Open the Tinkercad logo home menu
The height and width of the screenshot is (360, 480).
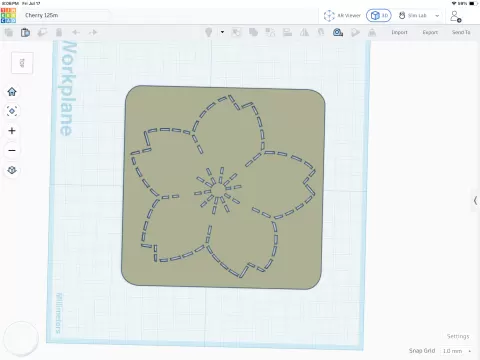click(8, 15)
